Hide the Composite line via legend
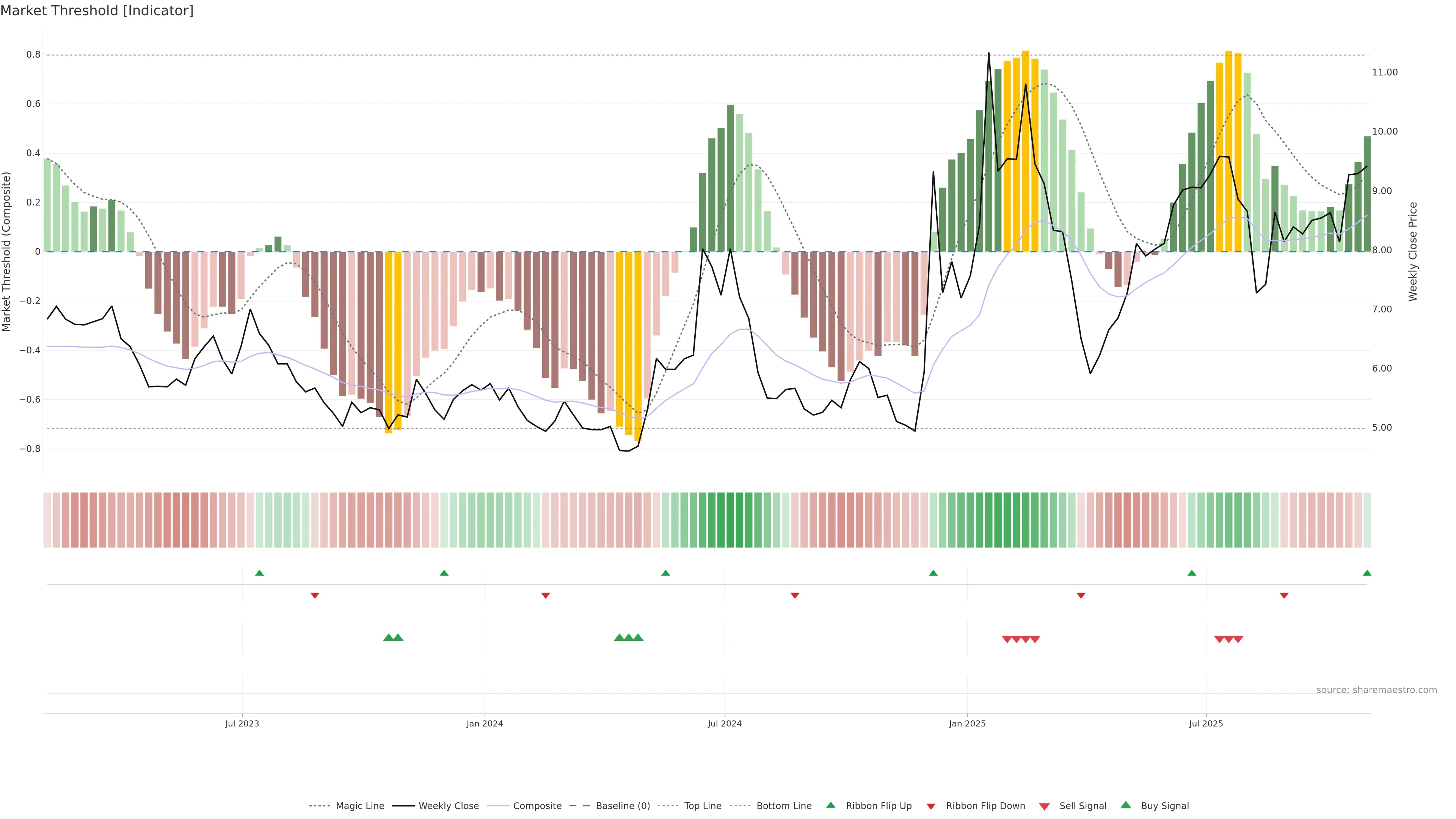The width and height of the screenshot is (1456, 819). click(x=537, y=806)
